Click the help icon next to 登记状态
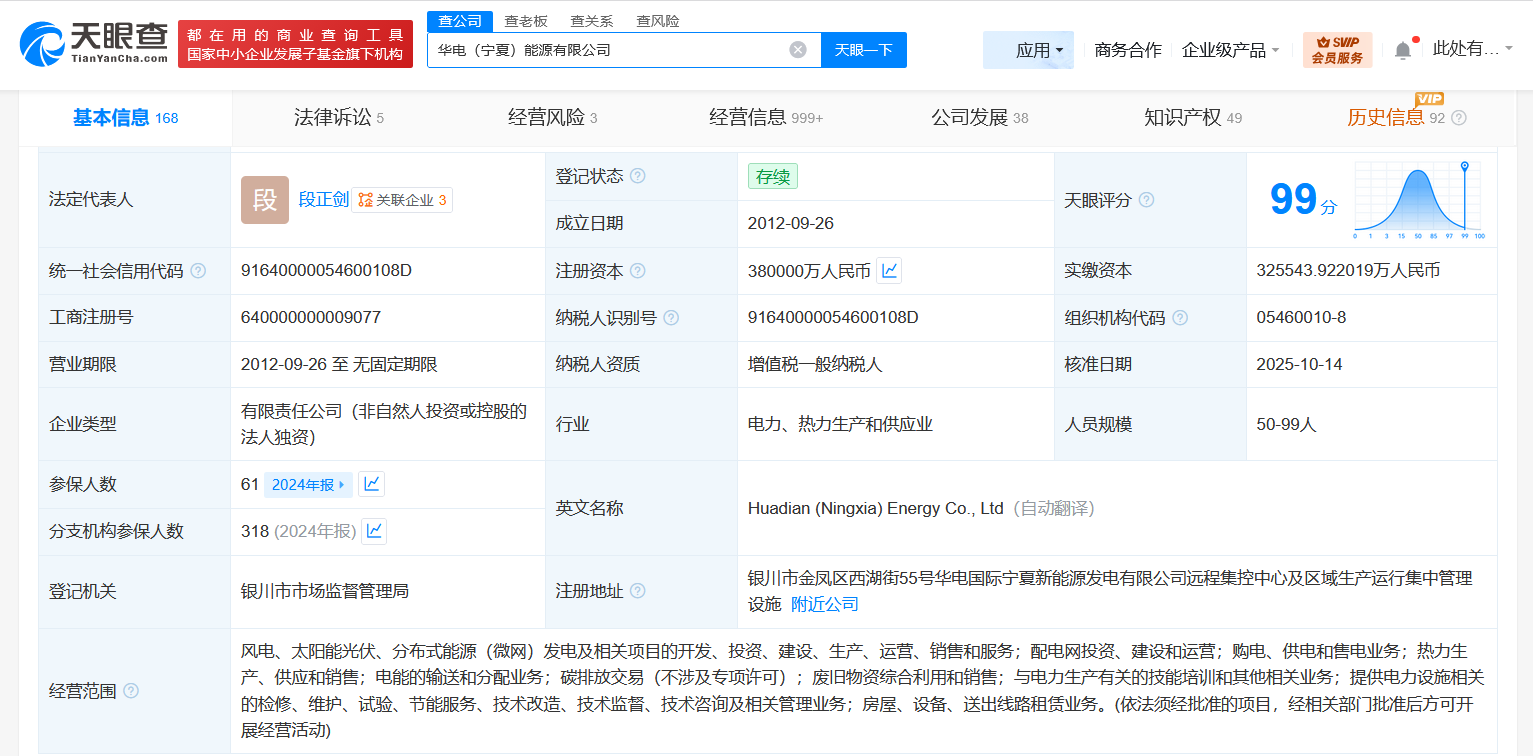 pos(639,175)
